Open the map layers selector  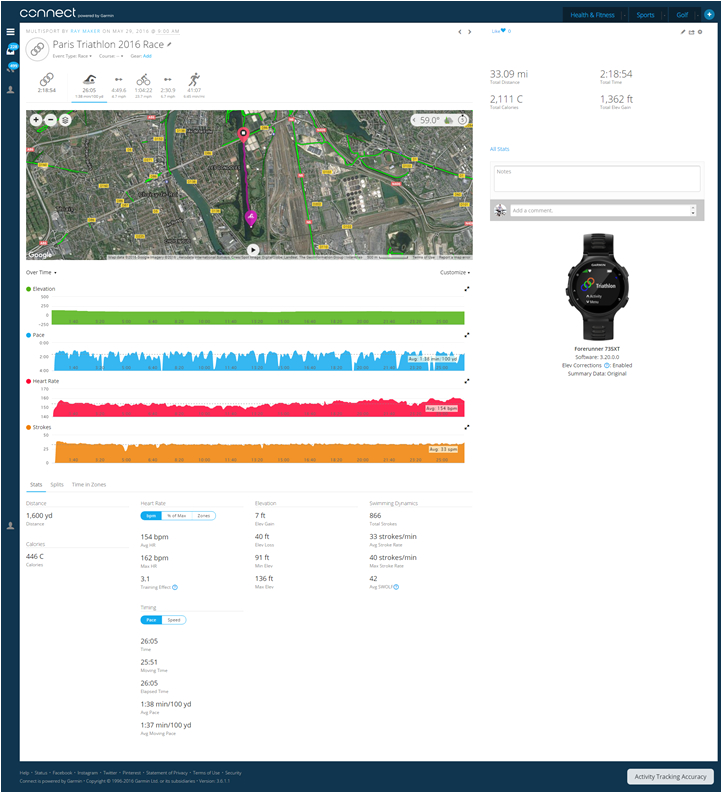[65, 119]
